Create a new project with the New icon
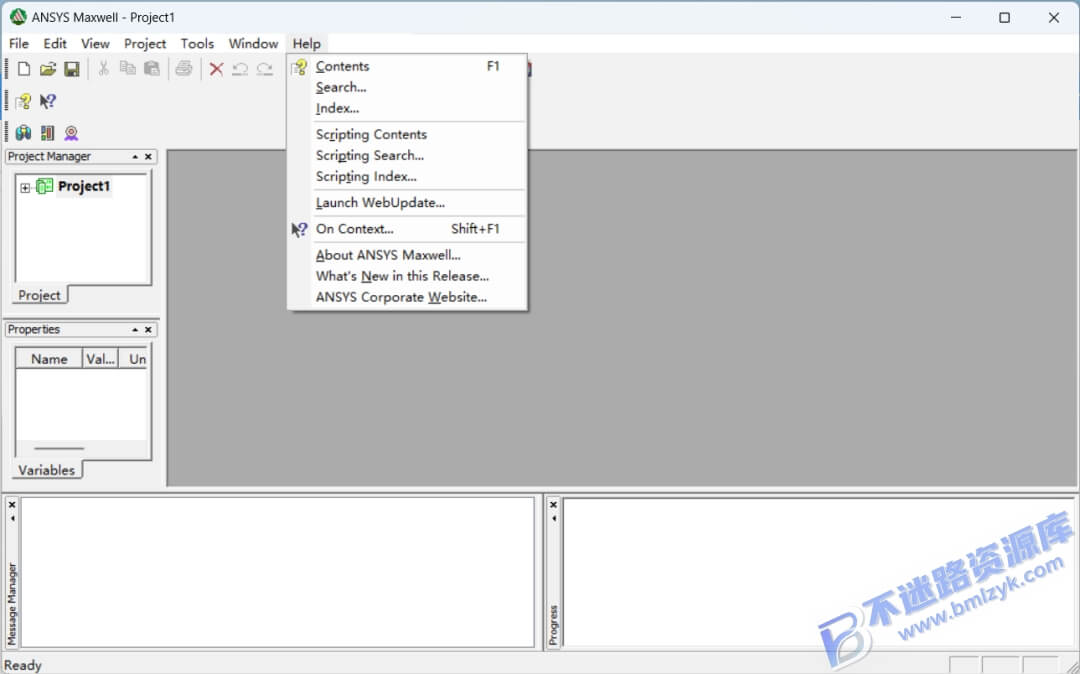This screenshot has width=1080, height=674. coord(24,69)
